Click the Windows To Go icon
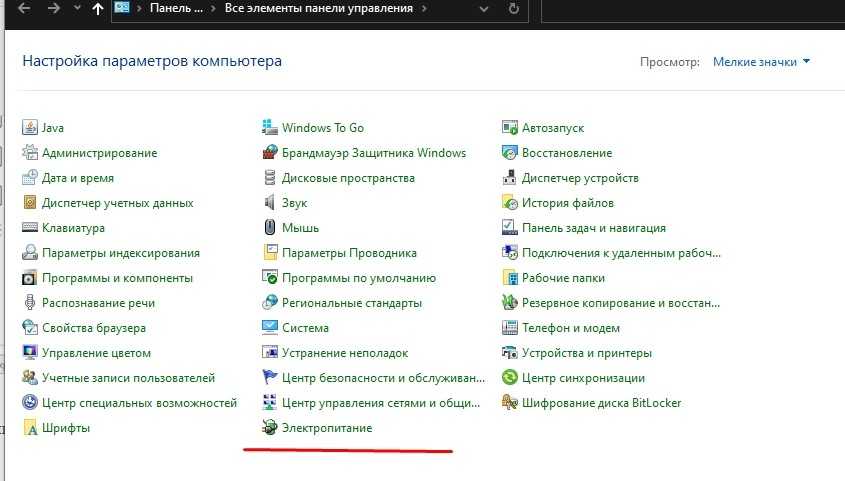 [269, 128]
